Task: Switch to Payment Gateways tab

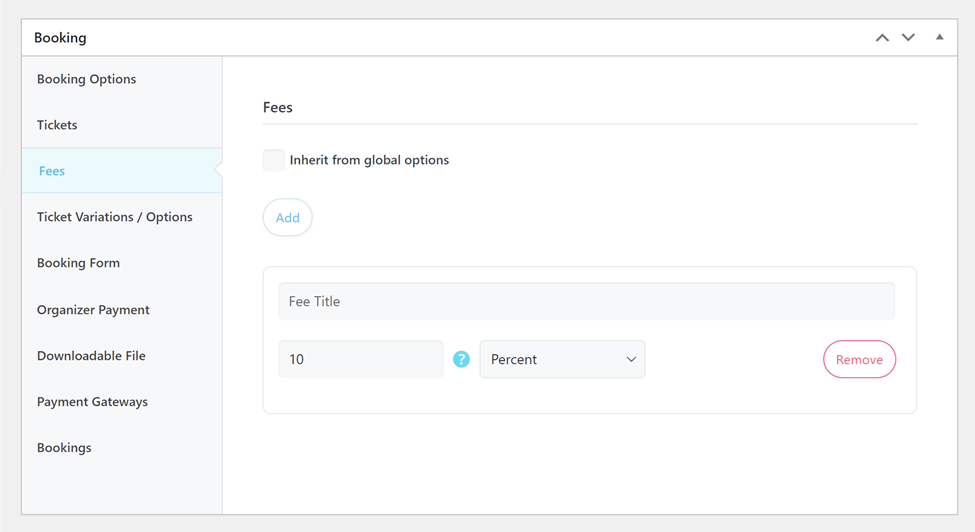Action: point(92,402)
